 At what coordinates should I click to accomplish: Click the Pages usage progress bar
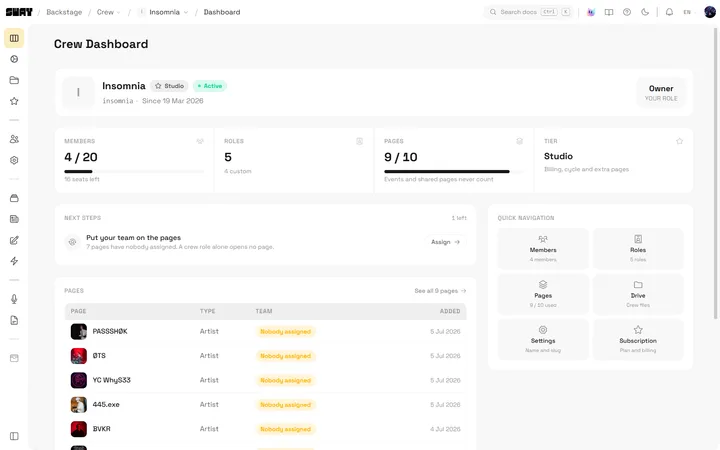click(454, 172)
